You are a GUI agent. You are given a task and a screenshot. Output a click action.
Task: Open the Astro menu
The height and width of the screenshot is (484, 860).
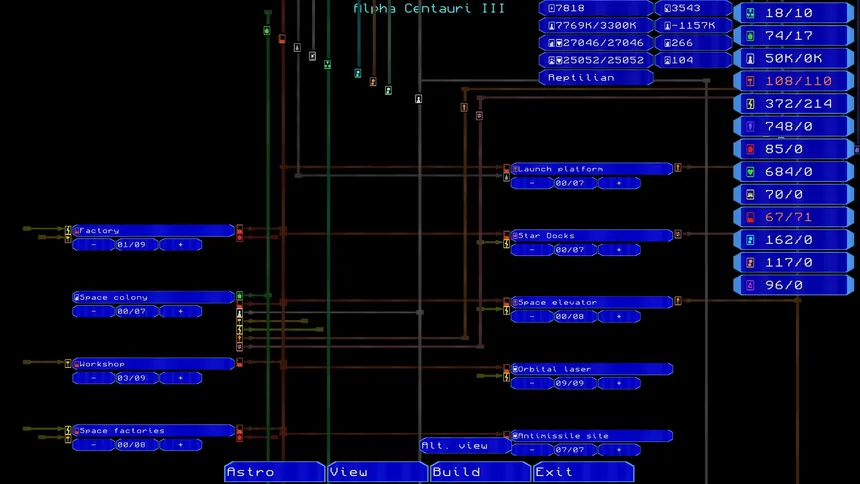pyautogui.click(x=274, y=472)
